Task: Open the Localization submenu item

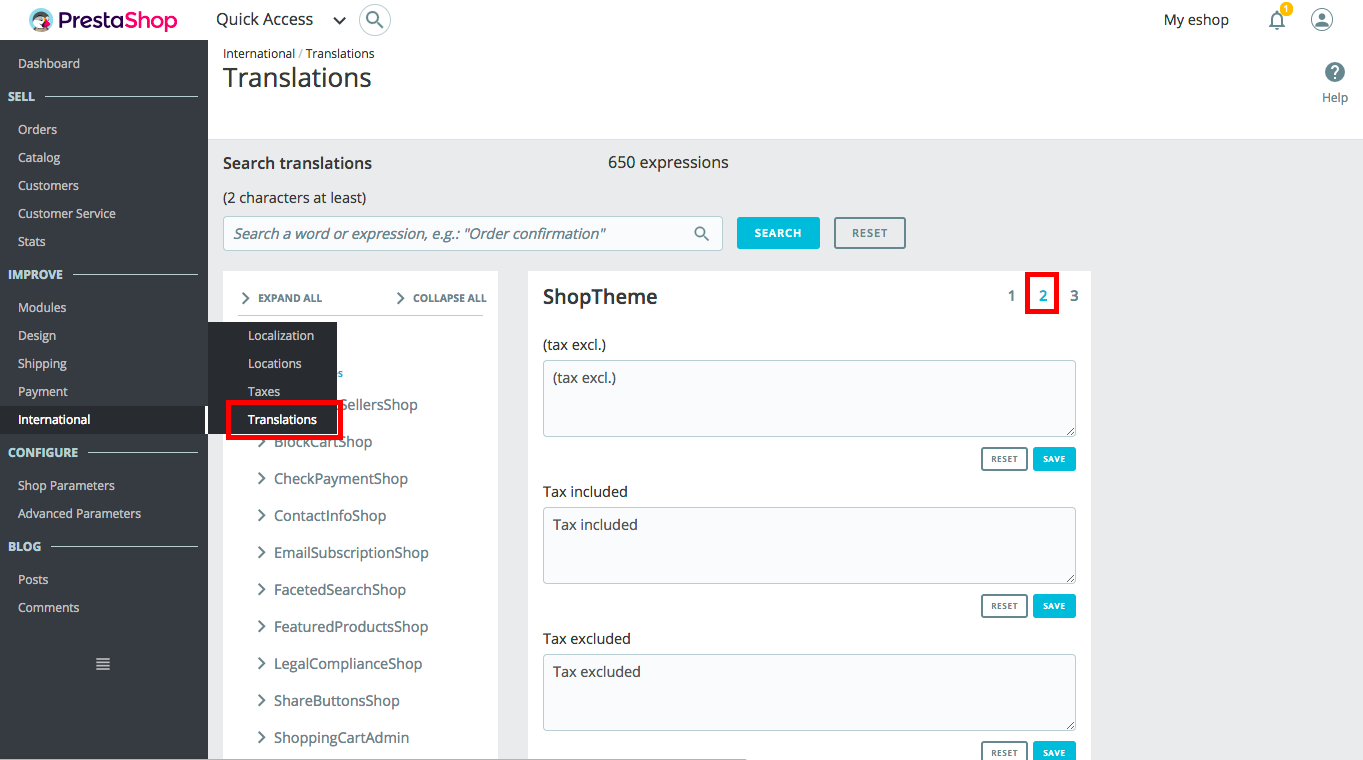Action: tap(281, 336)
